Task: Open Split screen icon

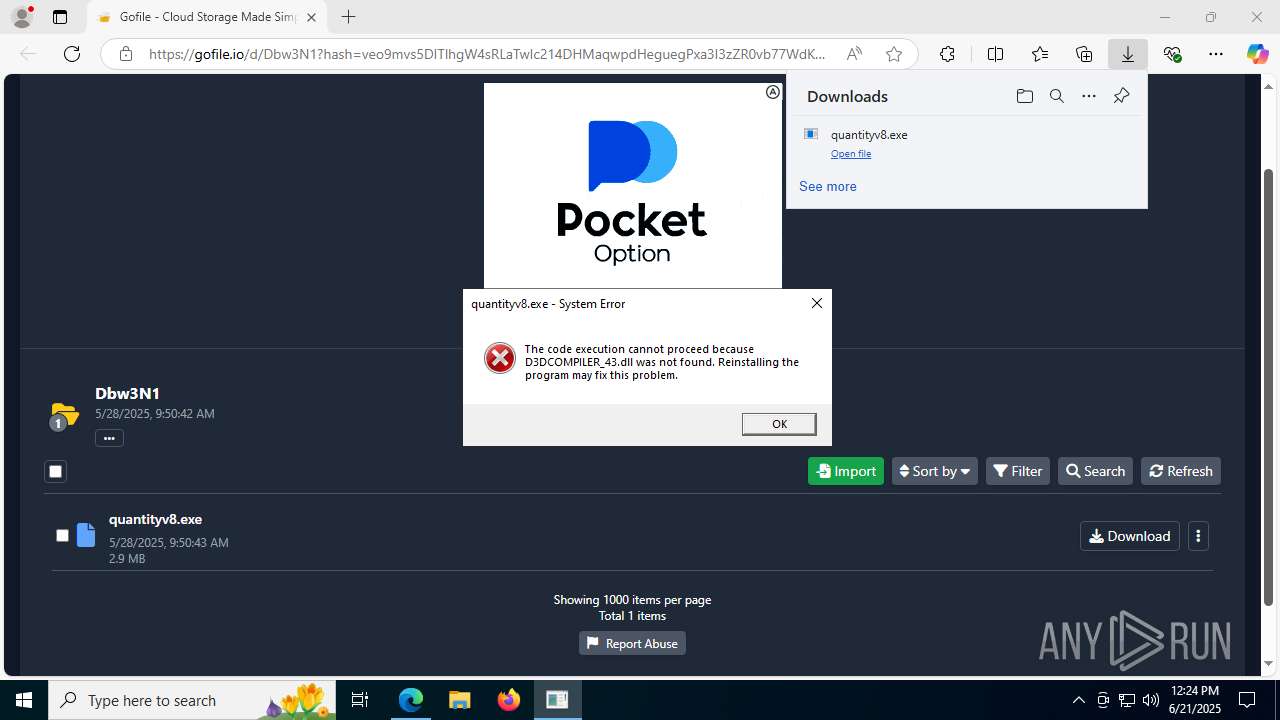Action: (x=995, y=54)
